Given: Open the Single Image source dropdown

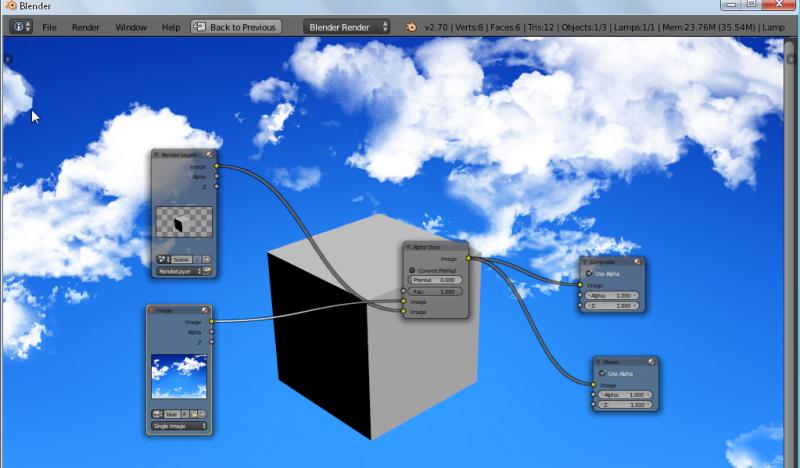Looking at the screenshot, I should 179,426.
